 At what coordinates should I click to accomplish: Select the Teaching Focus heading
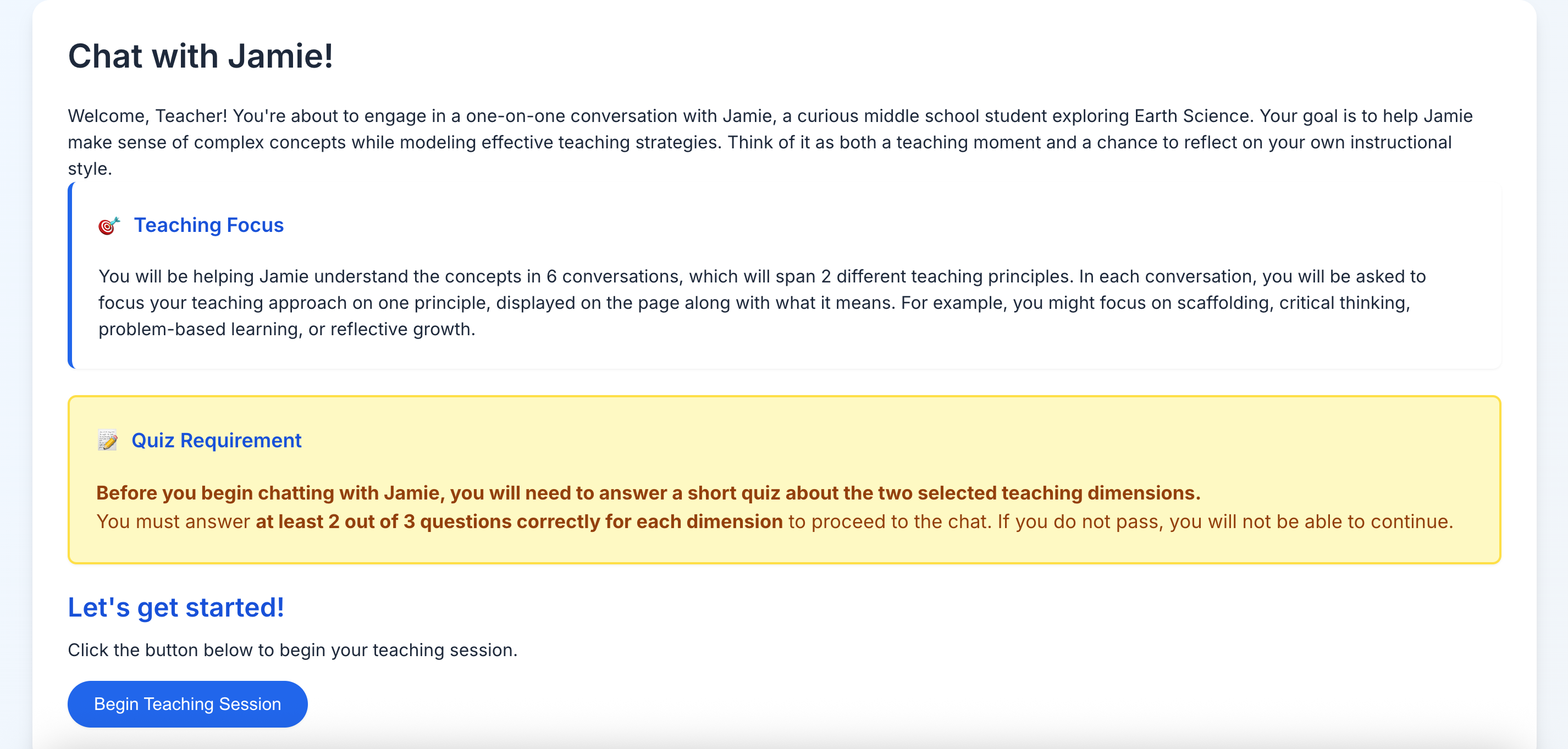[208, 225]
